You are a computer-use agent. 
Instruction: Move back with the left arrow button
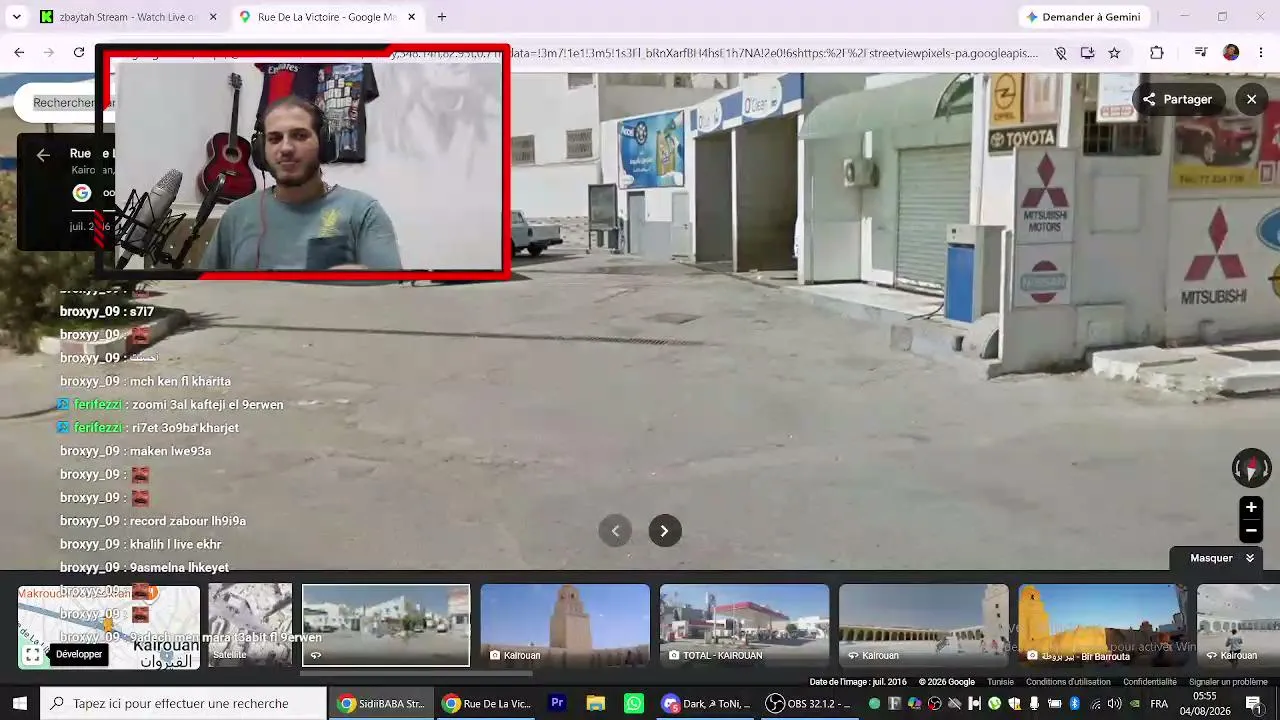(x=615, y=531)
